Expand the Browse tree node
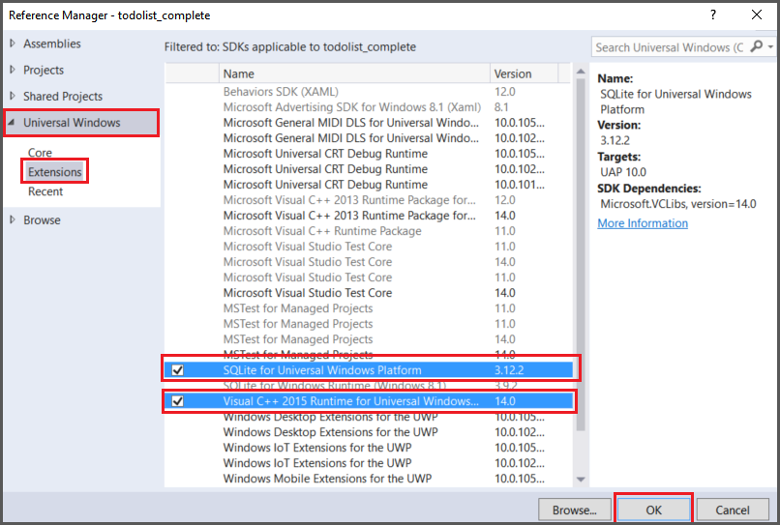The image size is (780, 525). 12,219
